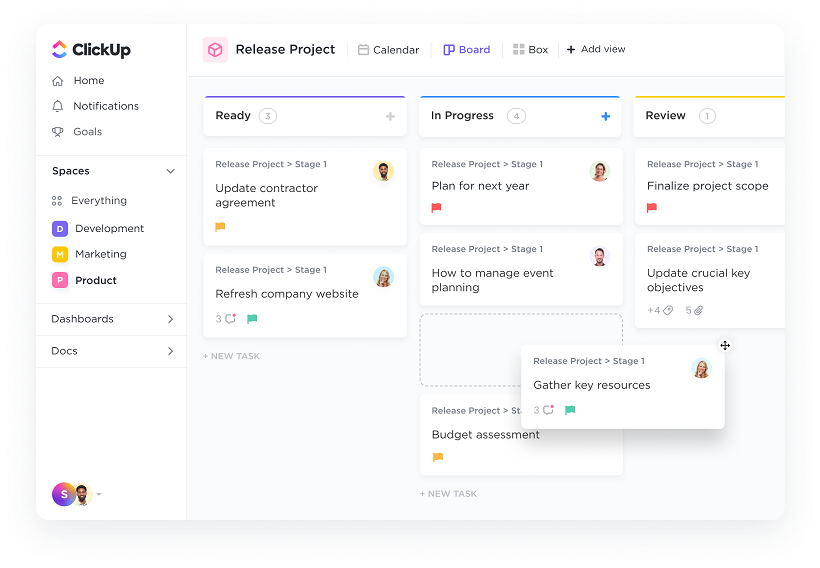Click the pink Release Project cube icon
820x568 pixels.
point(215,49)
